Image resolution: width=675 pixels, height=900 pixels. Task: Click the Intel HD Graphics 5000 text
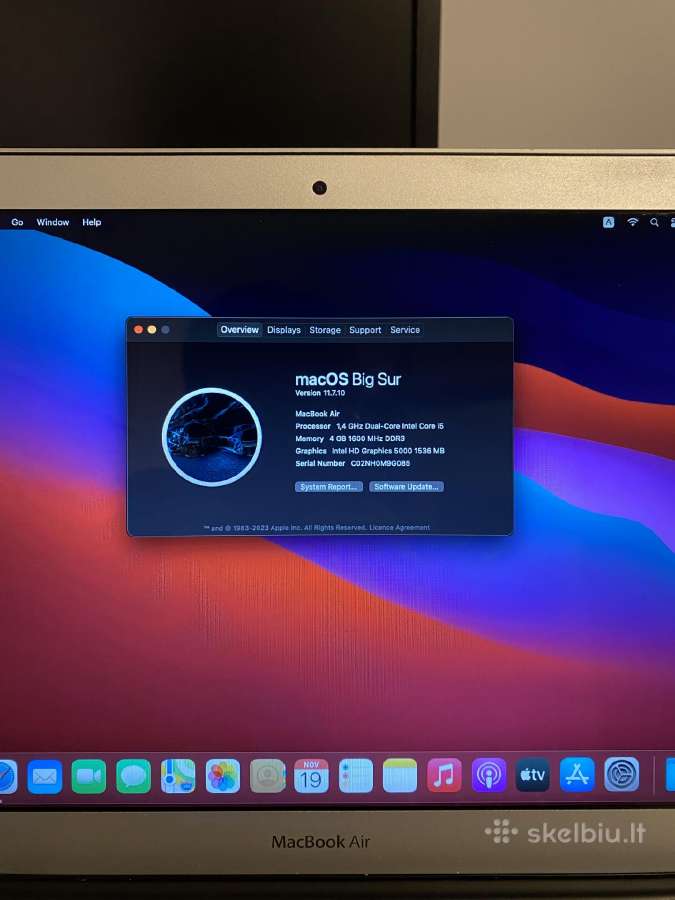click(388, 451)
